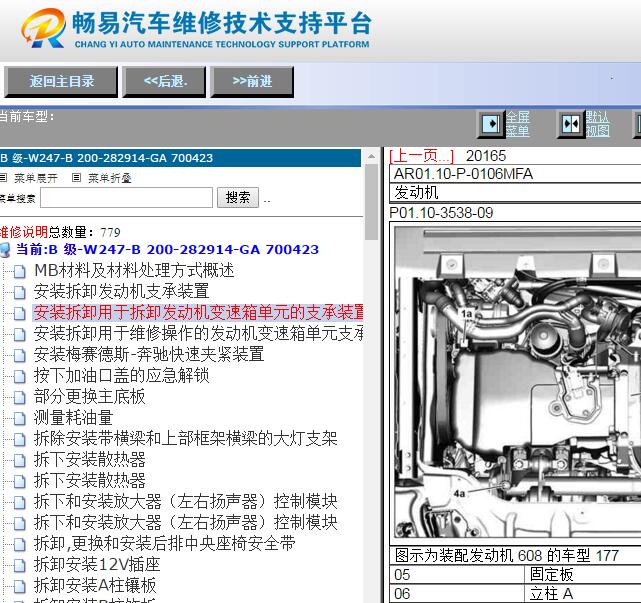The height and width of the screenshot is (603, 641).
Task: Open 按下加油口盖的应急解锁
Action: click(121, 376)
